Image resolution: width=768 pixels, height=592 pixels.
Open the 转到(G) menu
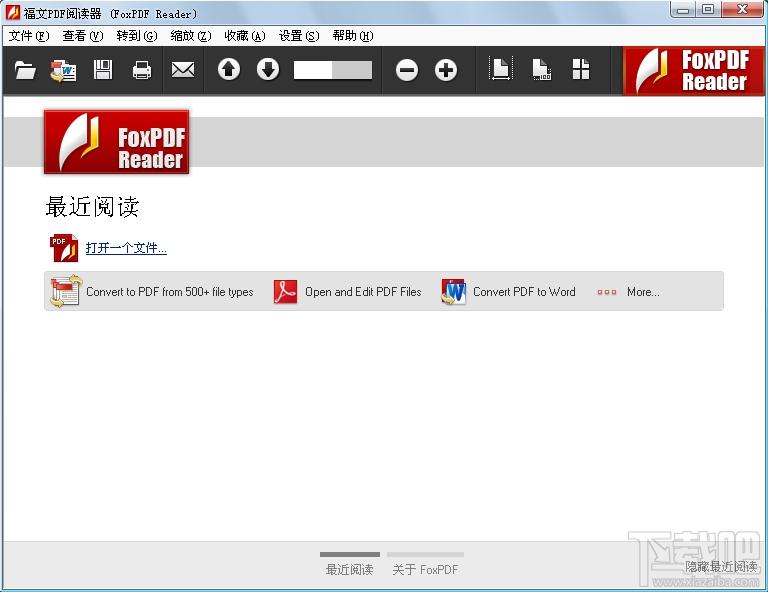point(137,36)
